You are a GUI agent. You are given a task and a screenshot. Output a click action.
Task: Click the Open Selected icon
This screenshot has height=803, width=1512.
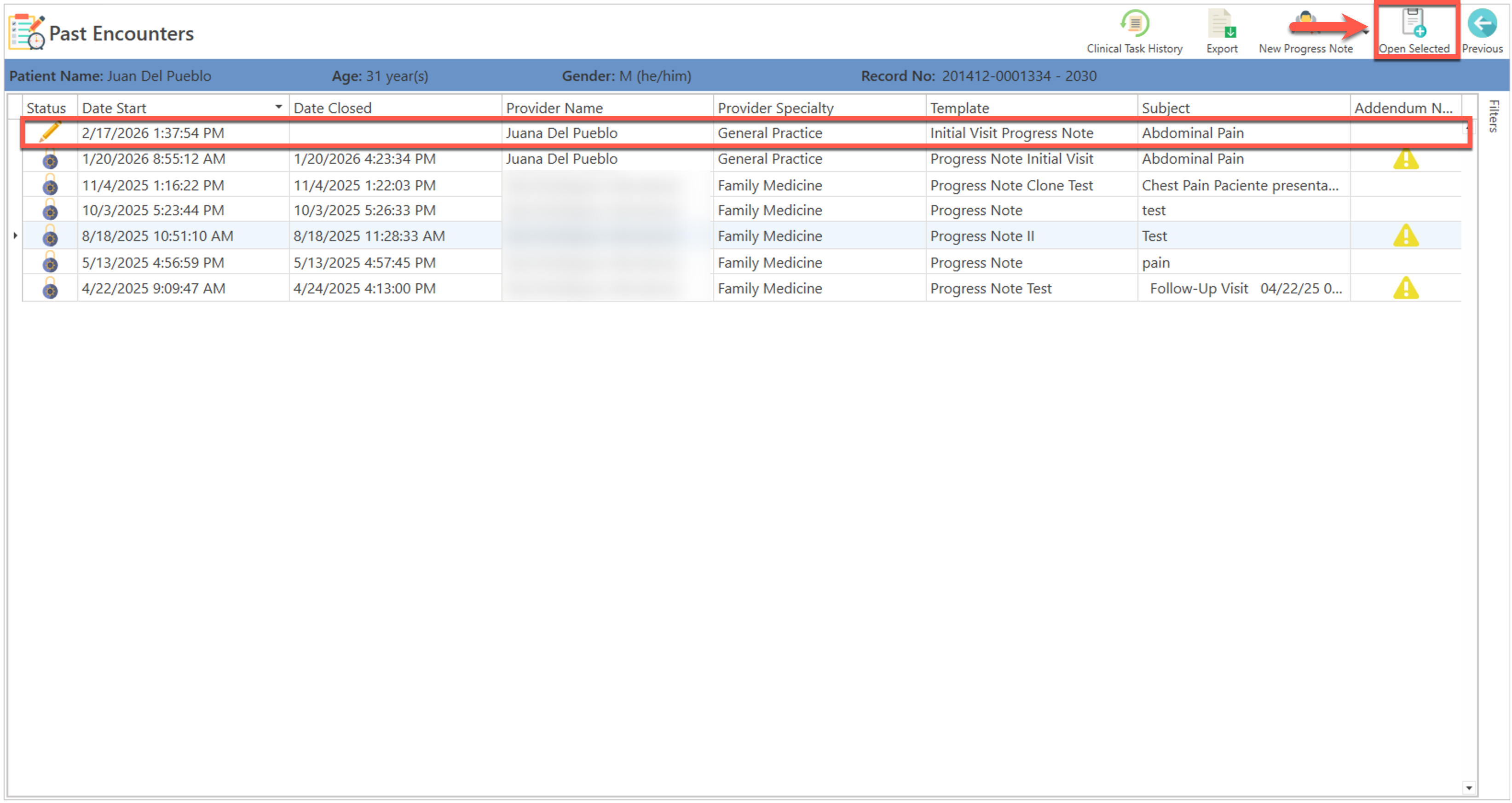[1414, 24]
